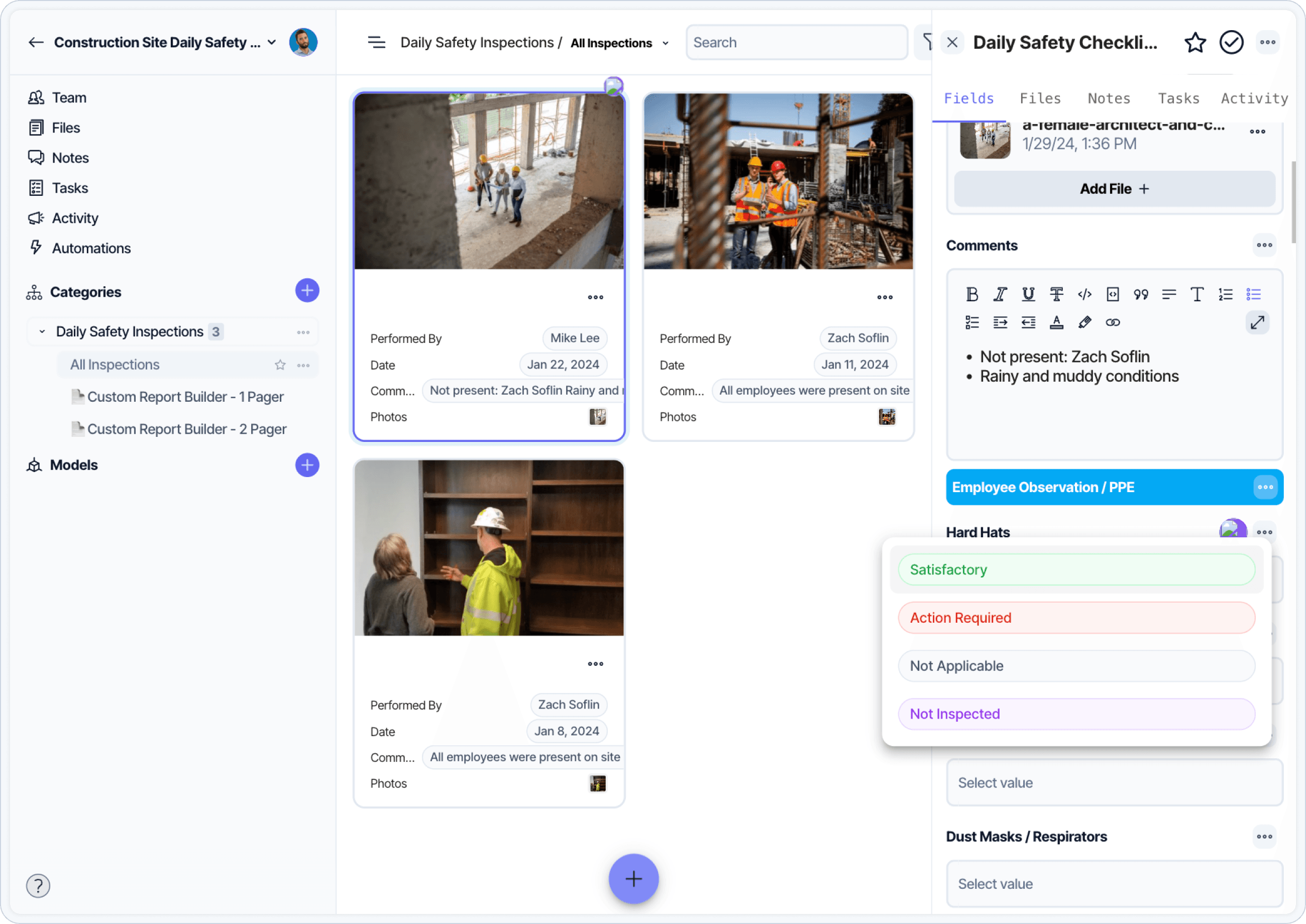This screenshot has width=1306, height=924.
Task: Mark the record complete with the checkmark circle
Action: pyautogui.click(x=1231, y=42)
